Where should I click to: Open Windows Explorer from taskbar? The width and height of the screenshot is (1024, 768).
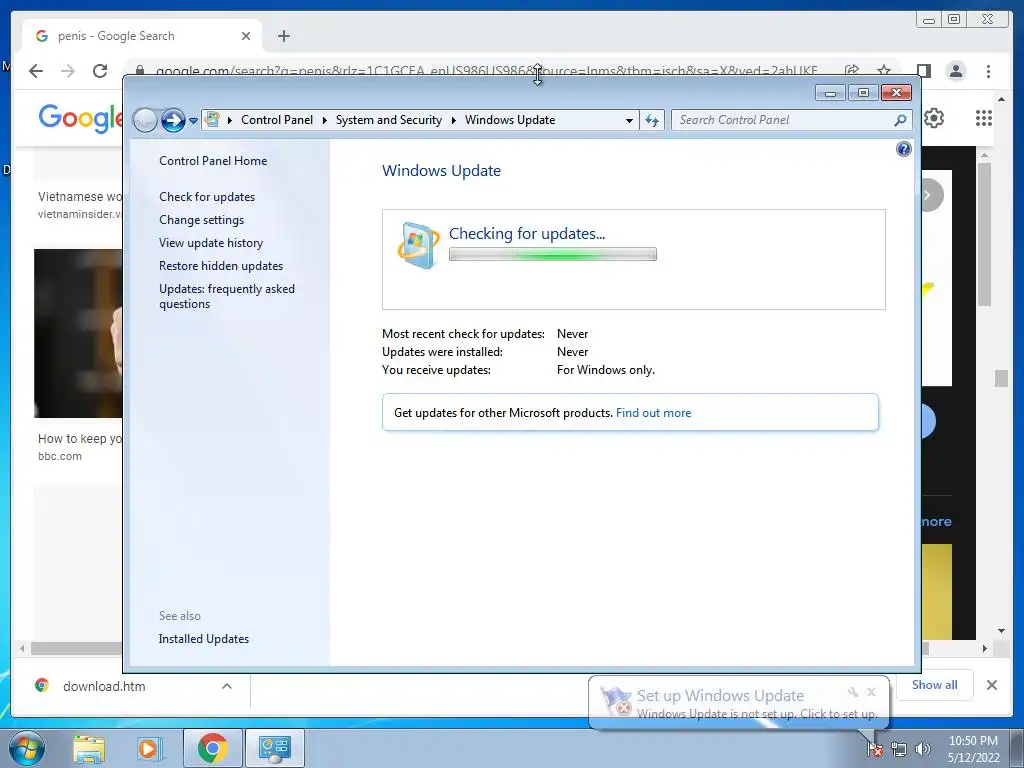[x=89, y=749]
